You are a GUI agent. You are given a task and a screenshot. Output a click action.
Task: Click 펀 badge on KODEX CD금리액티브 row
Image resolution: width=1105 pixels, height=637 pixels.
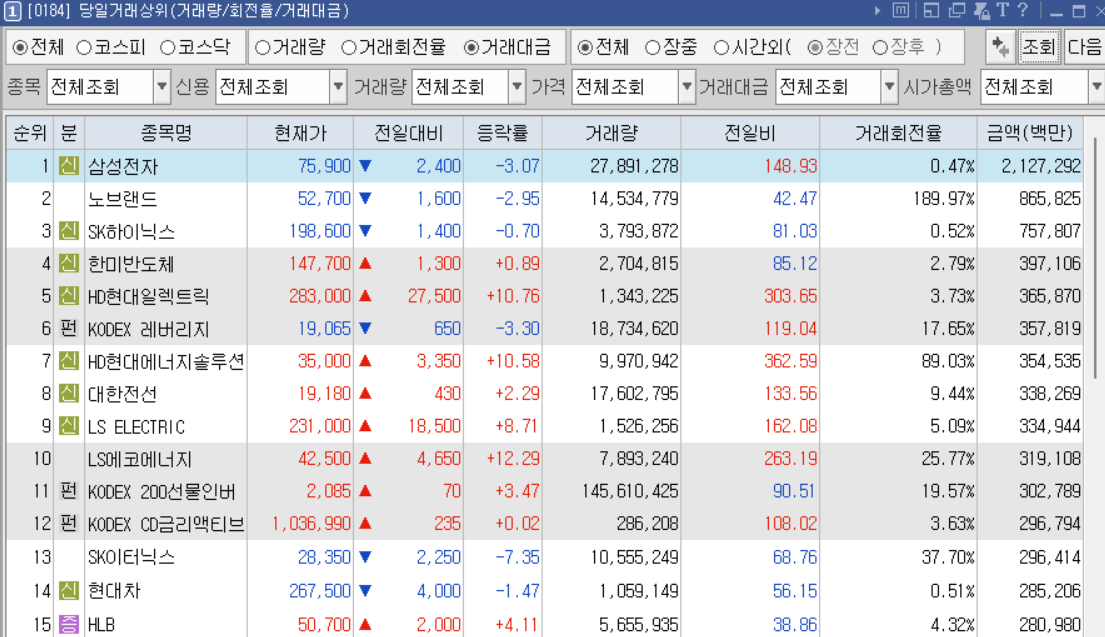click(68, 524)
